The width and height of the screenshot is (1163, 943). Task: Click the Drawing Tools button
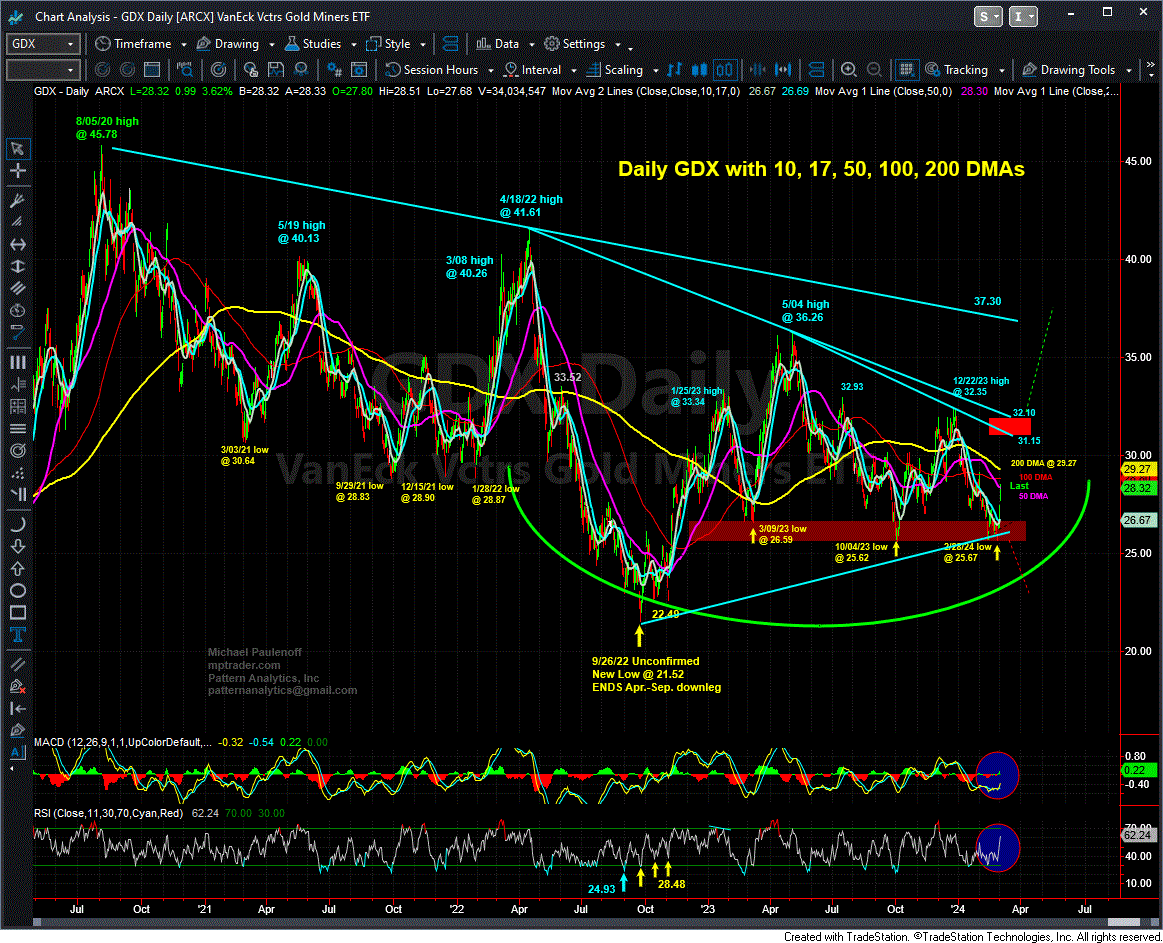coord(1069,70)
